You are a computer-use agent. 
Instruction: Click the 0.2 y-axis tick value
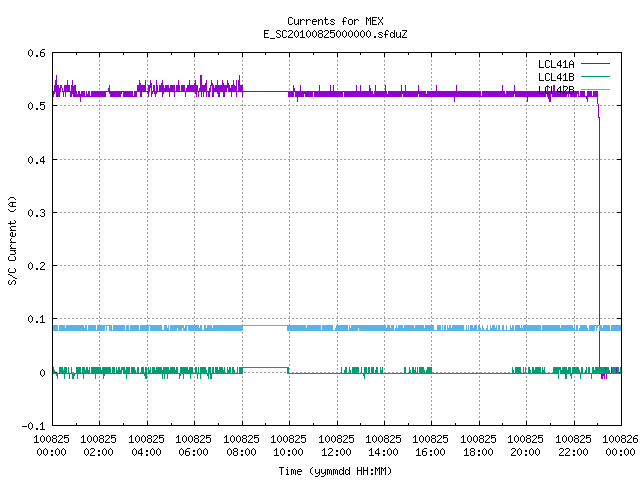[36, 266]
